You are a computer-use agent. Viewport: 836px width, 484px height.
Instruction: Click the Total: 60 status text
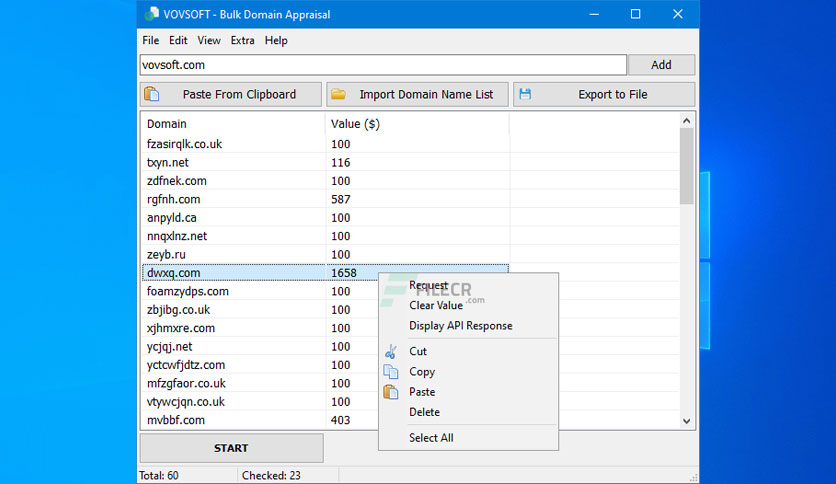click(x=159, y=475)
